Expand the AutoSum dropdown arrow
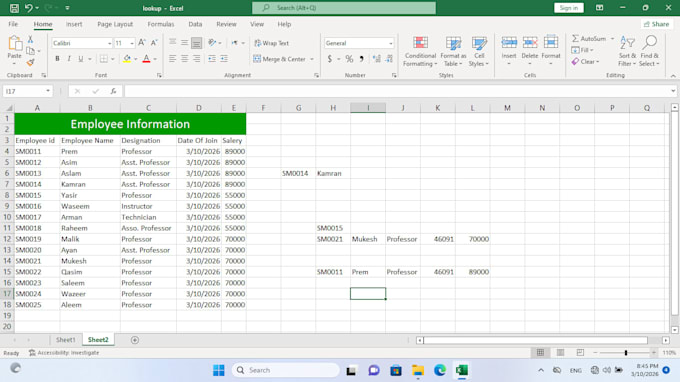 [612, 39]
